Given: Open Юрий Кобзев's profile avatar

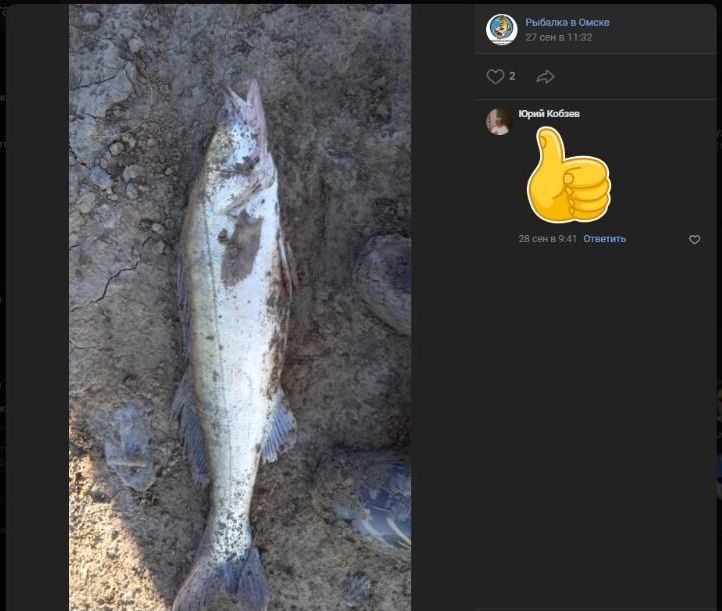Looking at the screenshot, I should (x=498, y=122).
